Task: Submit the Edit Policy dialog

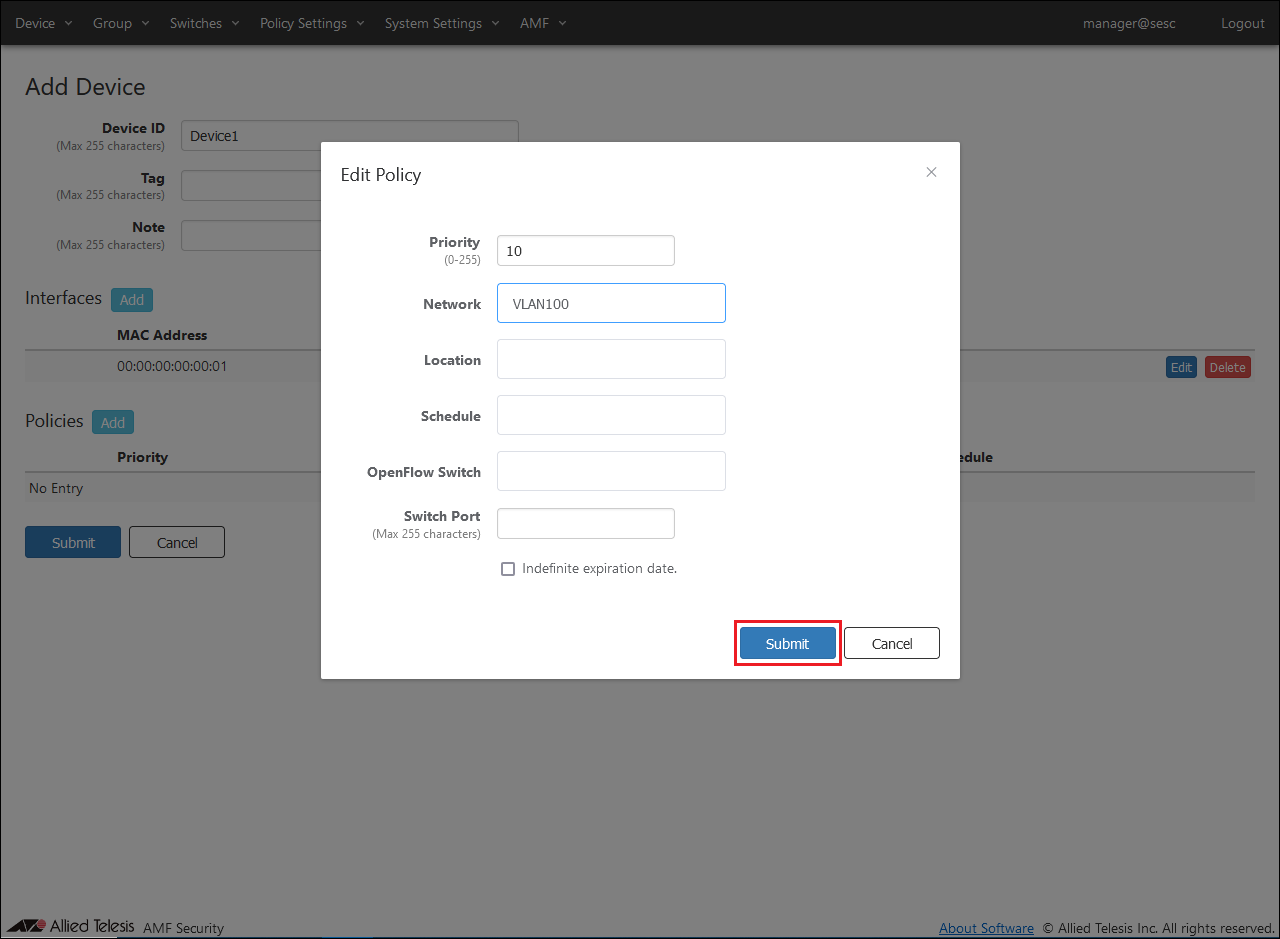Action: tap(787, 643)
